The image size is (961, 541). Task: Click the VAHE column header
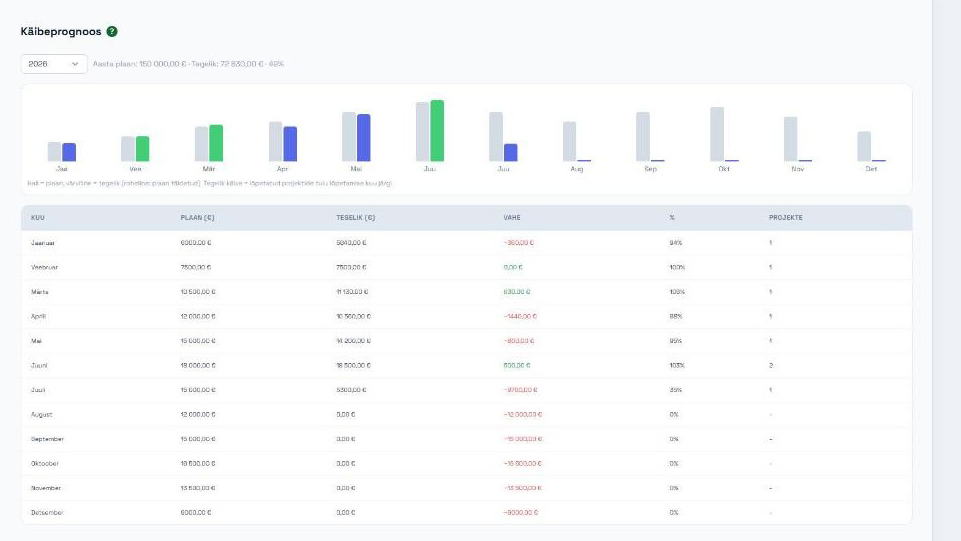pyautogui.click(x=512, y=218)
